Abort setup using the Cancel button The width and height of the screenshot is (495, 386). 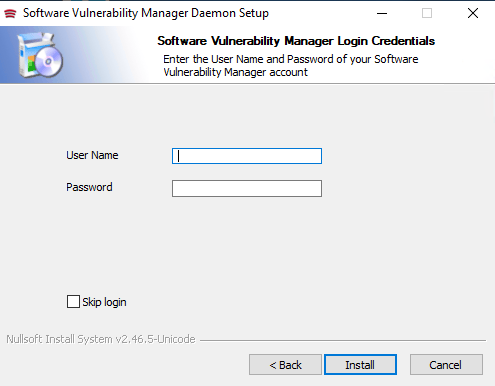pyautogui.click(x=446, y=365)
